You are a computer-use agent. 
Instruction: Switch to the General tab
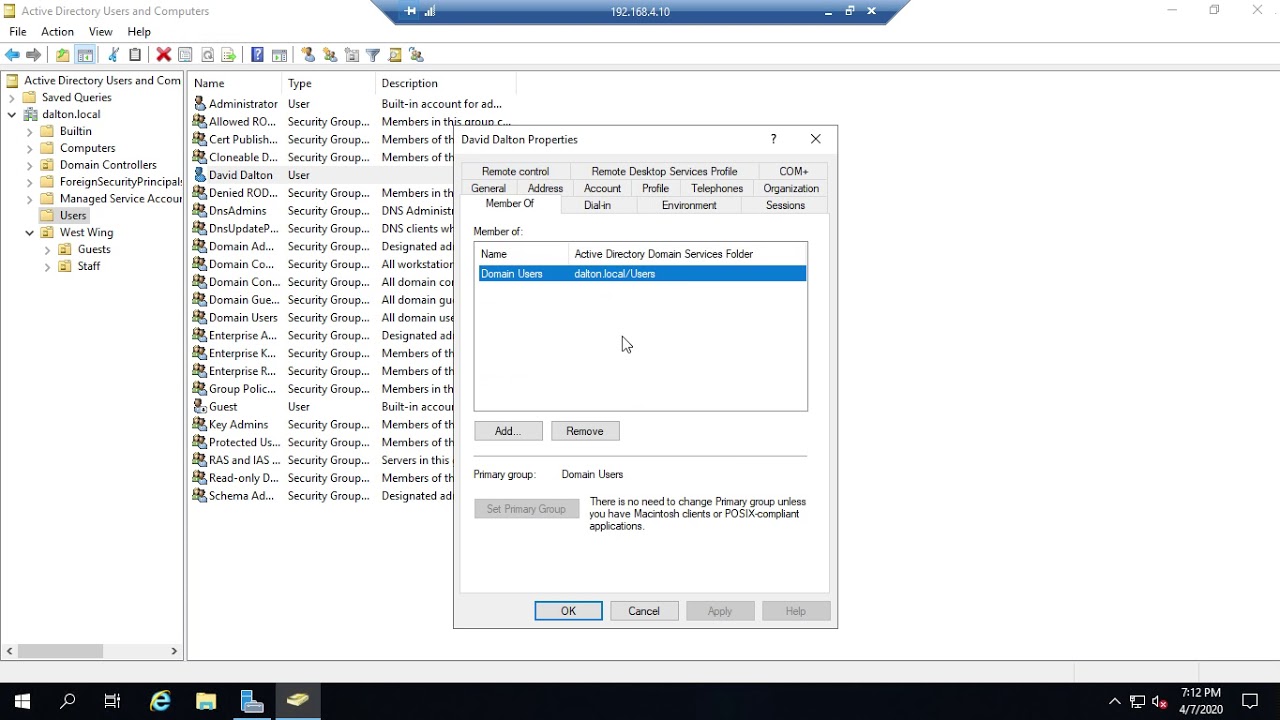click(488, 188)
